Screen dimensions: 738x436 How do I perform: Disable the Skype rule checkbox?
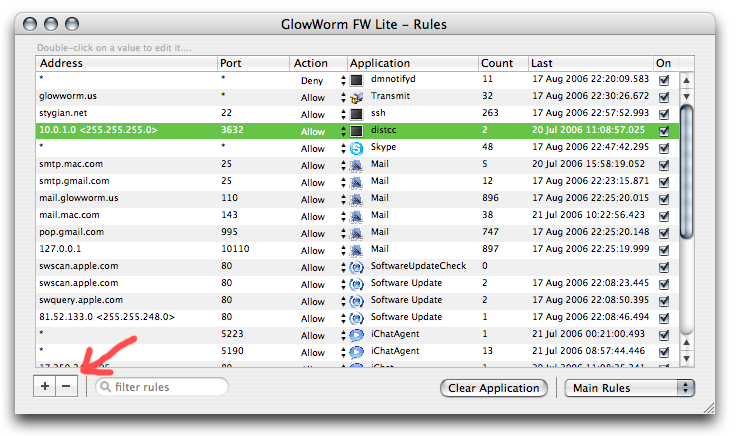pos(664,148)
